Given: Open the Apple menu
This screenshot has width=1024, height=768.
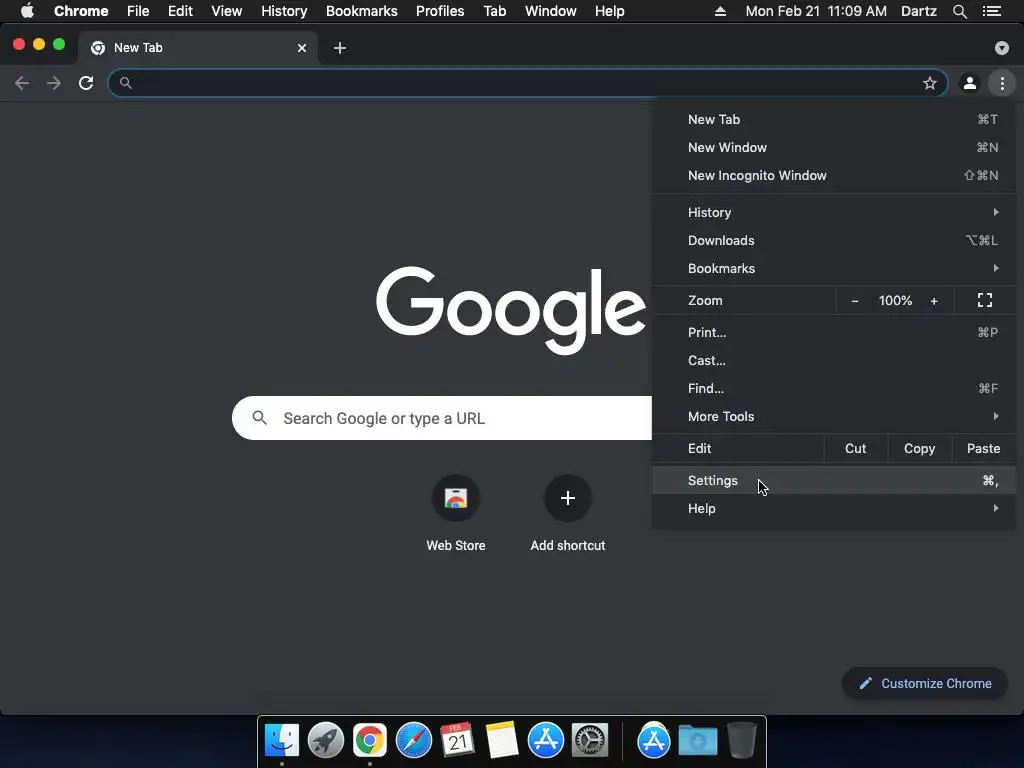Looking at the screenshot, I should click(27, 11).
